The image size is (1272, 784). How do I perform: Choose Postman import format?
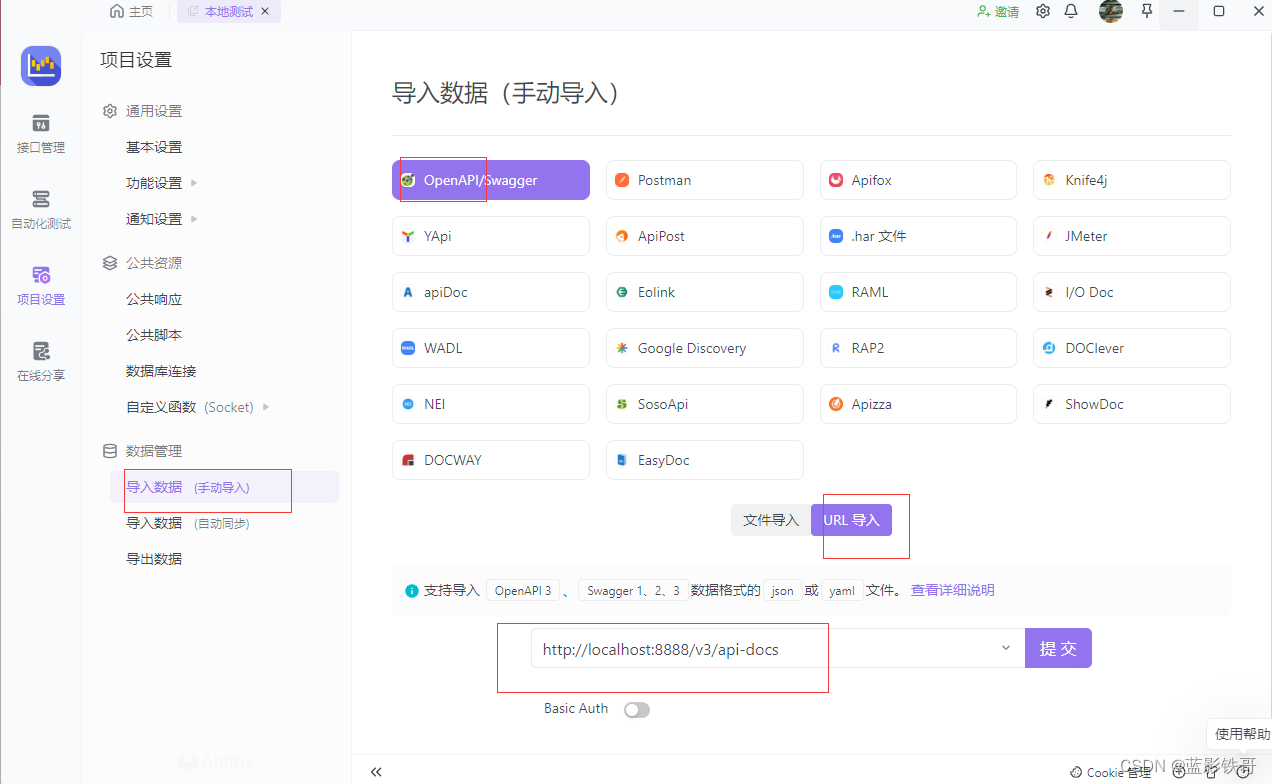pyautogui.click(x=705, y=180)
